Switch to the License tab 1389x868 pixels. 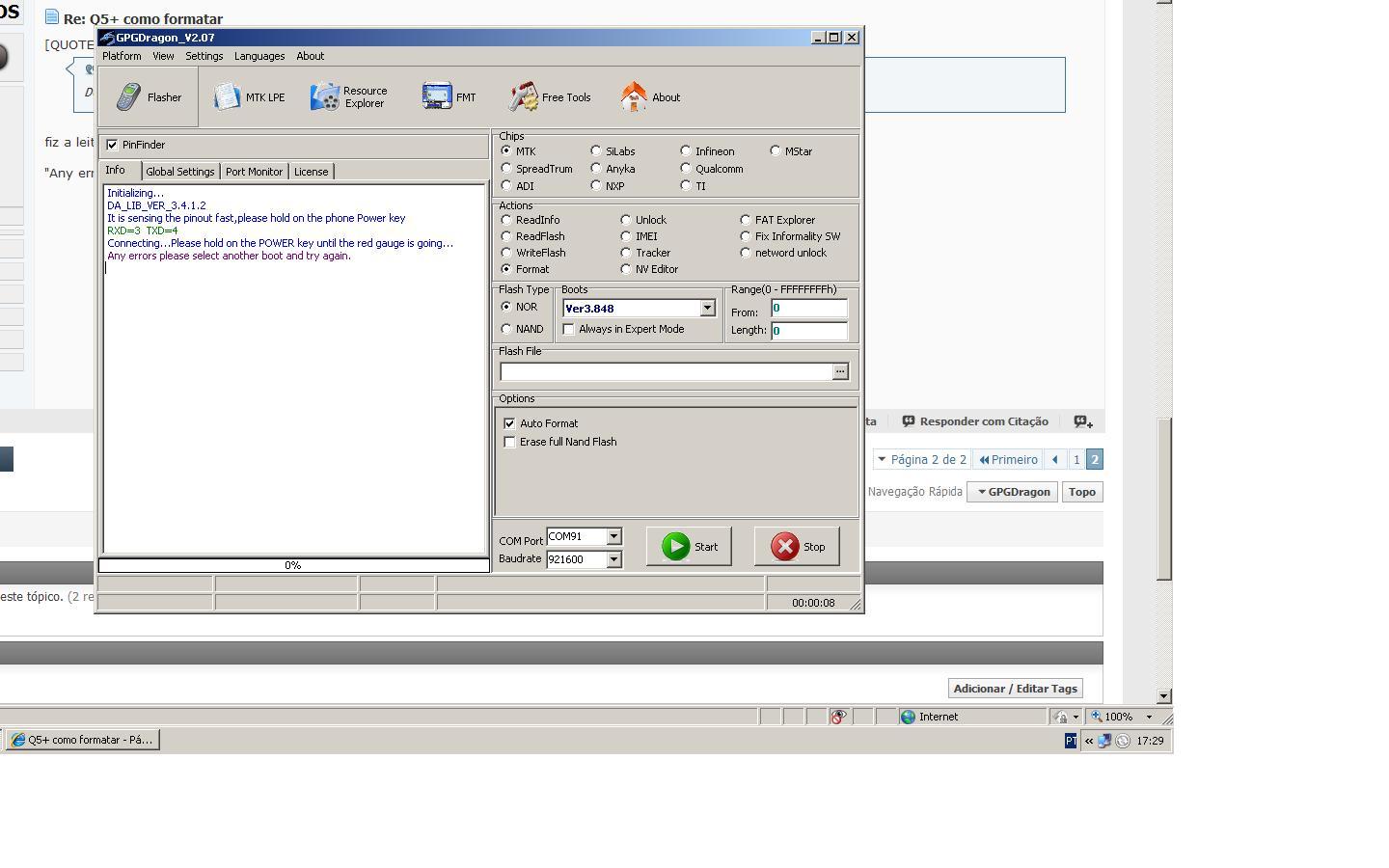(x=311, y=172)
